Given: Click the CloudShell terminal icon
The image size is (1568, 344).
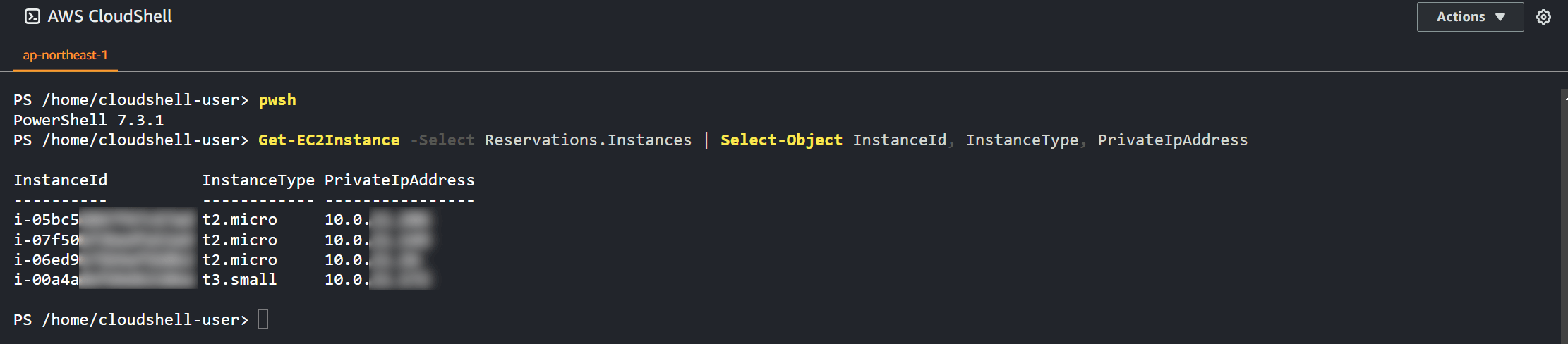Looking at the screenshot, I should click(32, 16).
